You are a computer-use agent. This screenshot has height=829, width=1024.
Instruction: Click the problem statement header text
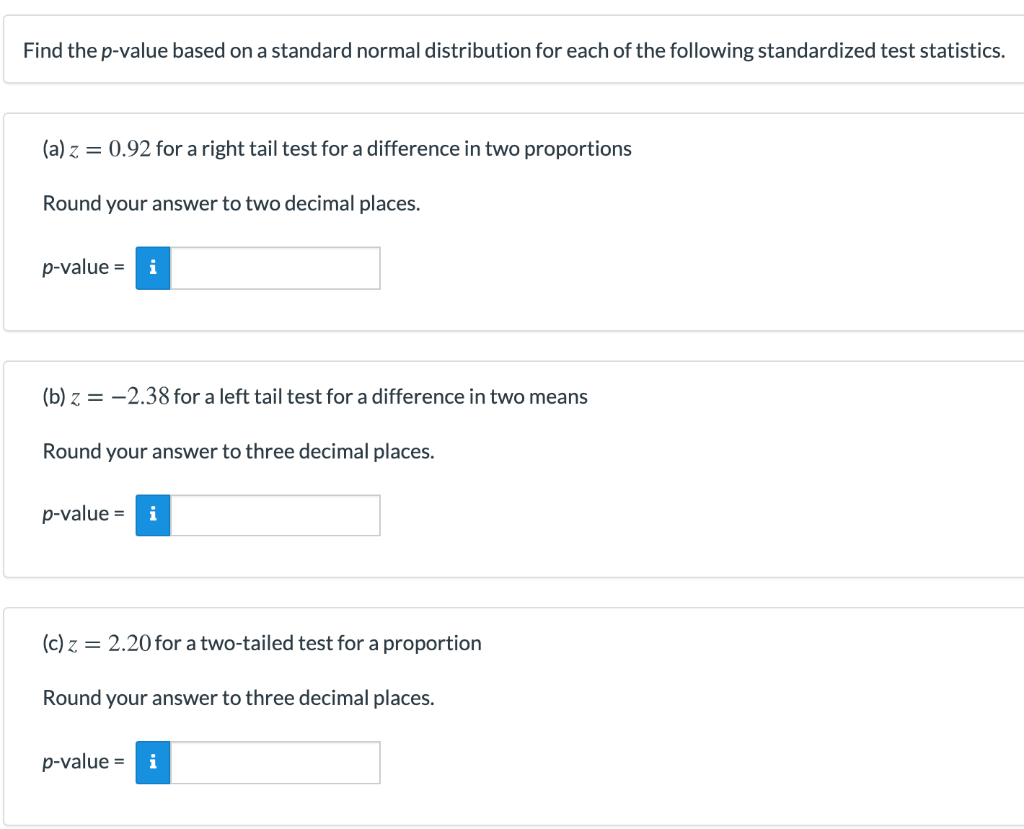pos(512,50)
